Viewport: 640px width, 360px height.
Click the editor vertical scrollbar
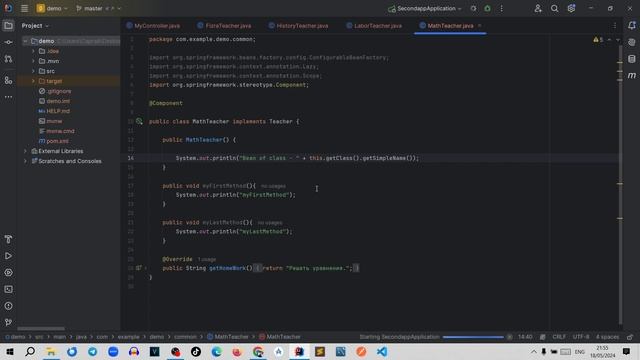pyautogui.click(x=620, y=184)
